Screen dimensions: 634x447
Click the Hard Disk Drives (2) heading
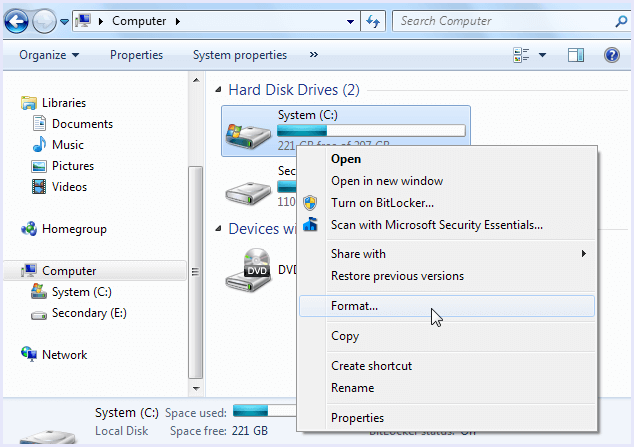(294, 90)
